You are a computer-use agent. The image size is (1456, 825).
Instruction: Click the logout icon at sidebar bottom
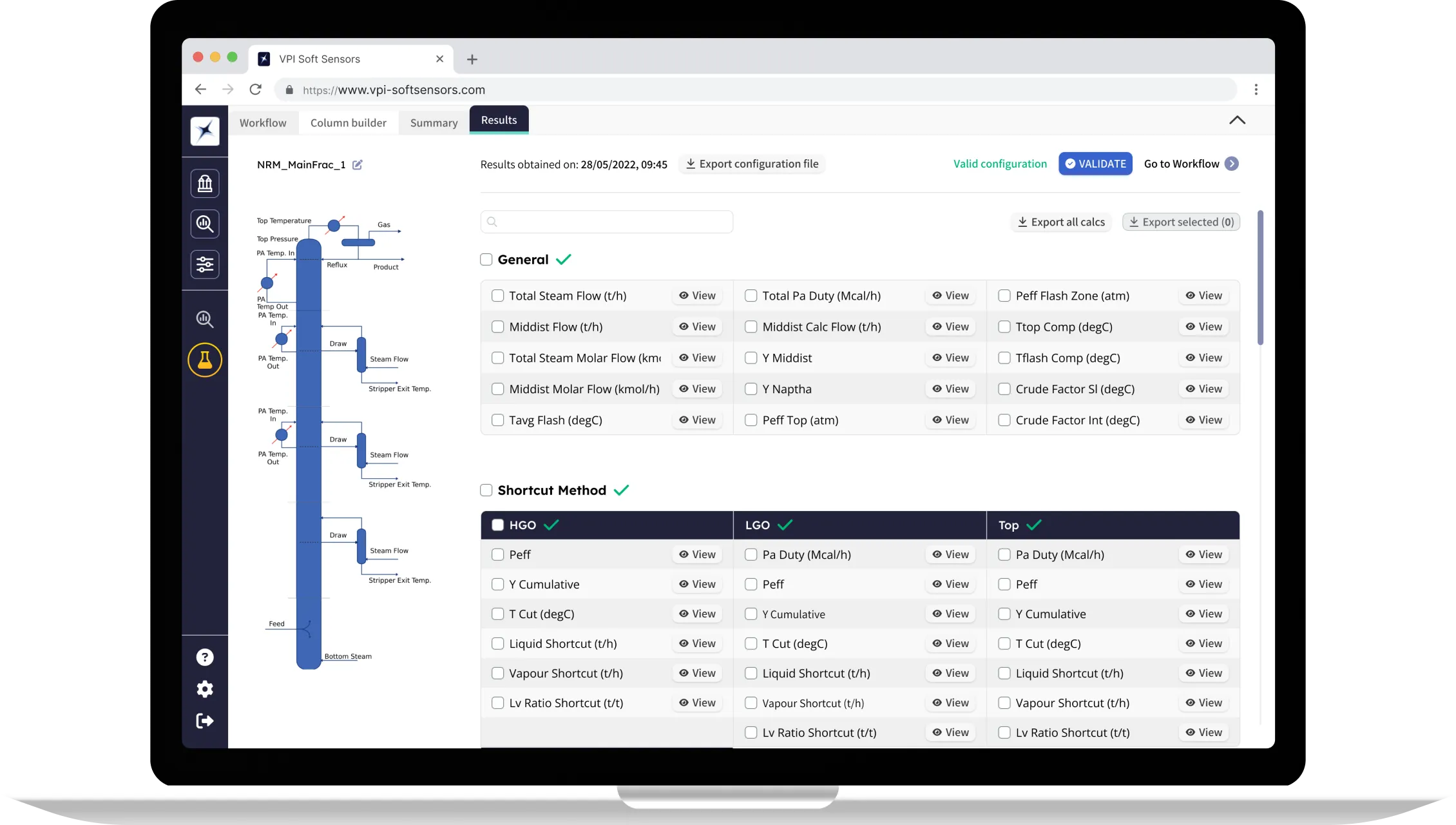[x=205, y=721]
